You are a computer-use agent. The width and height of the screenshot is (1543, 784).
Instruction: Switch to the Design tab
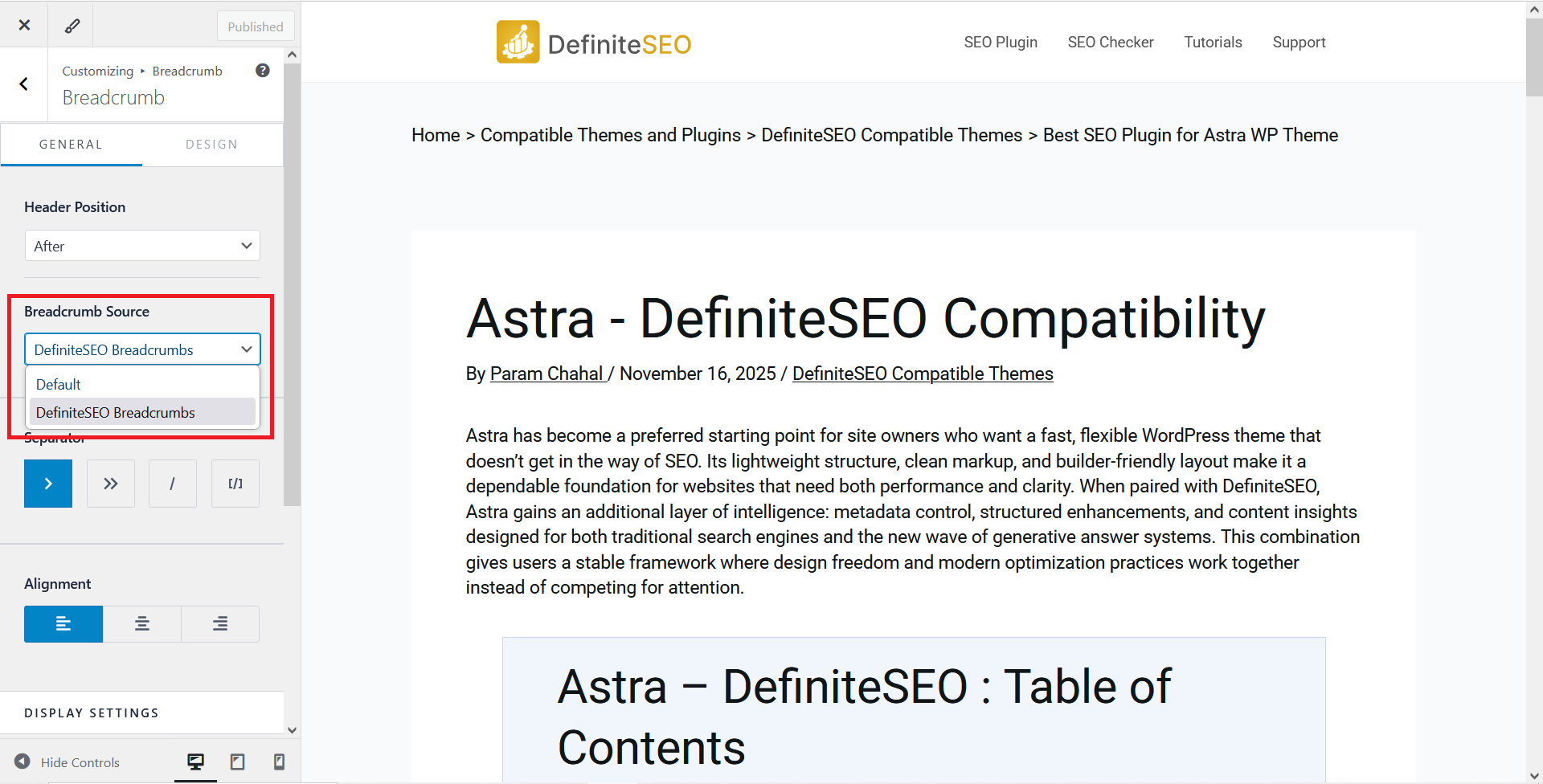coord(211,145)
